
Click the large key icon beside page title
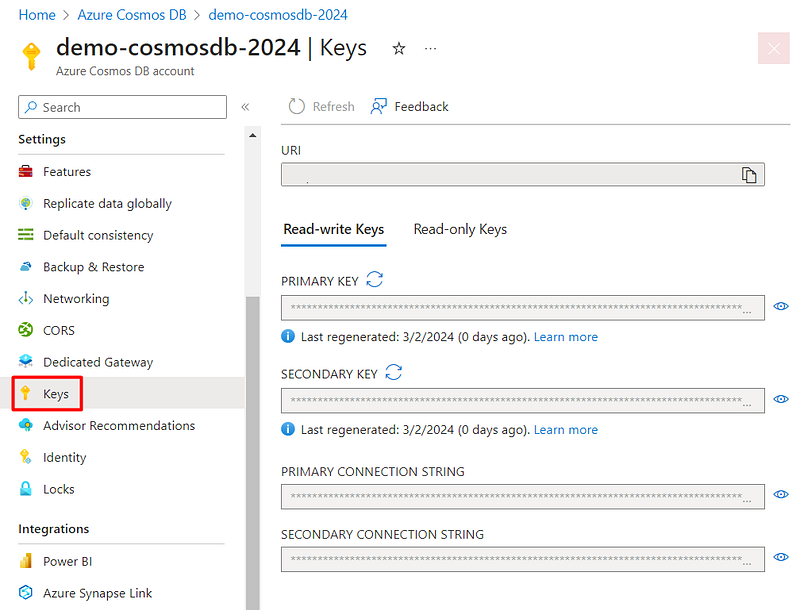click(x=32, y=56)
